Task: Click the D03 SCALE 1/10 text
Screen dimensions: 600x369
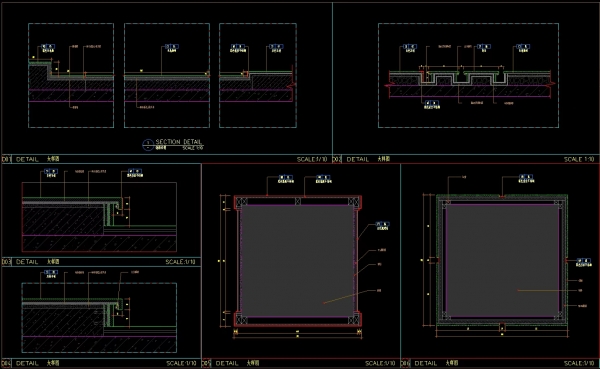Action: pyautogui.click(x=180, y=262)
